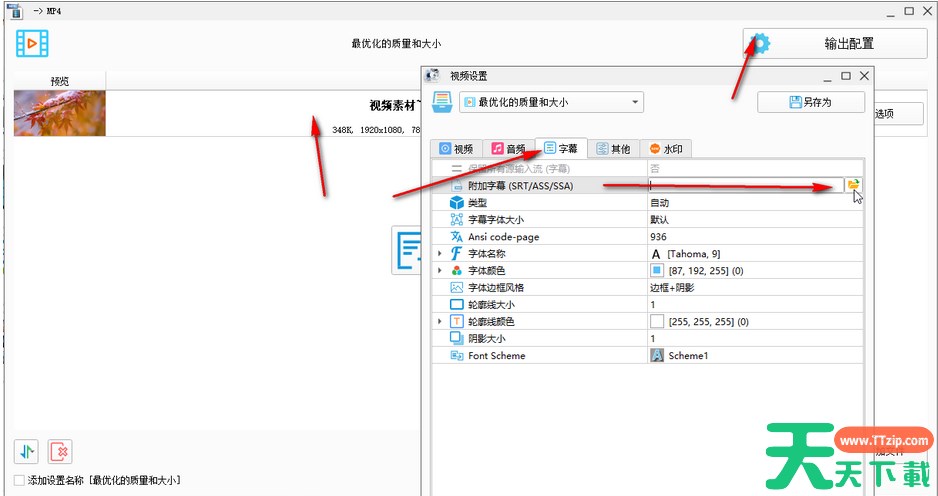Open 输出配置 output settings button
938x496 pixels.
[835, 44]
